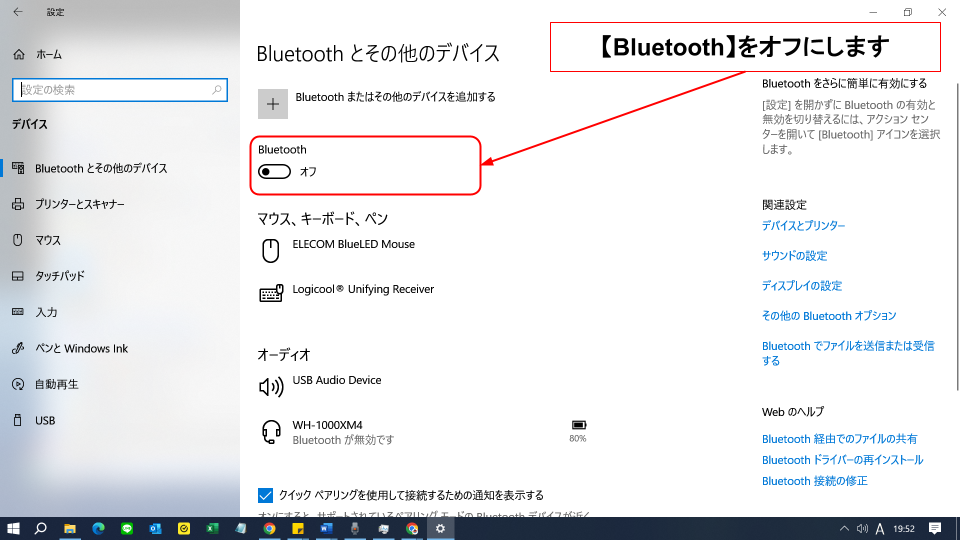The height and width of the screenshot is (540, 960).
Task: Click the 設定の検索 search field
Action: 110,90
